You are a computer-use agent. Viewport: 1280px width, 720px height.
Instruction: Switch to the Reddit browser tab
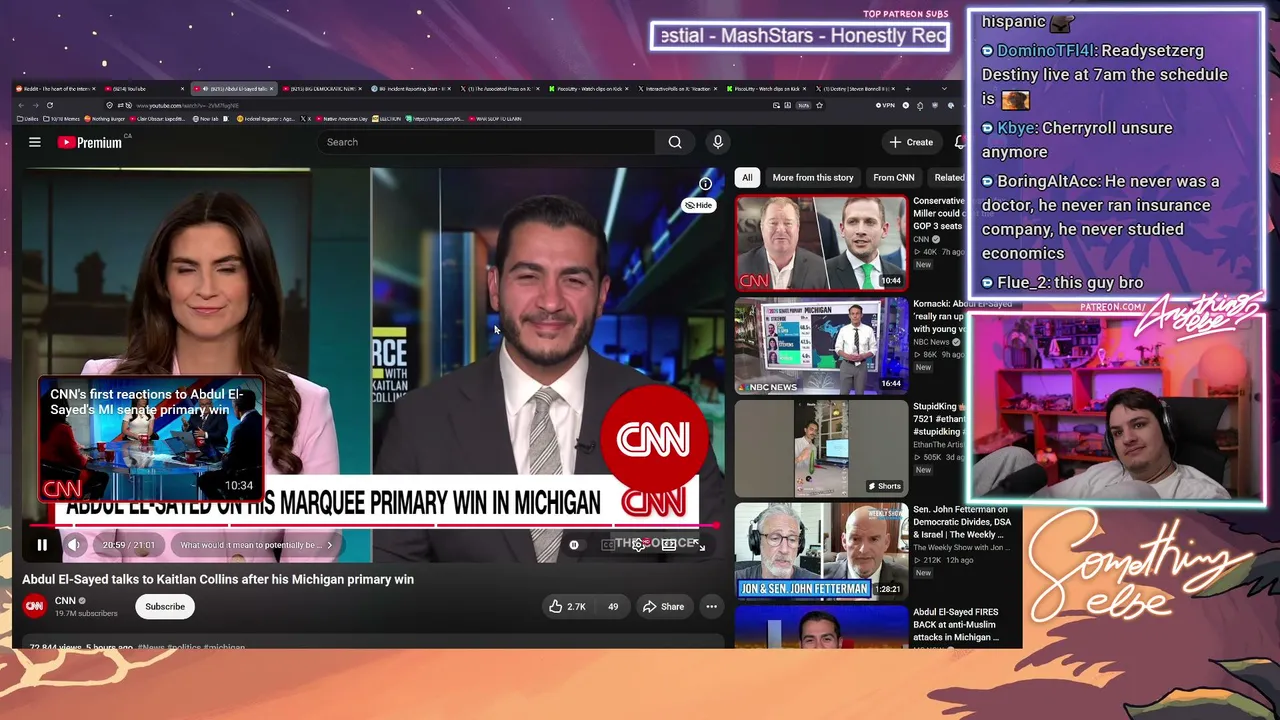point(58,89)
